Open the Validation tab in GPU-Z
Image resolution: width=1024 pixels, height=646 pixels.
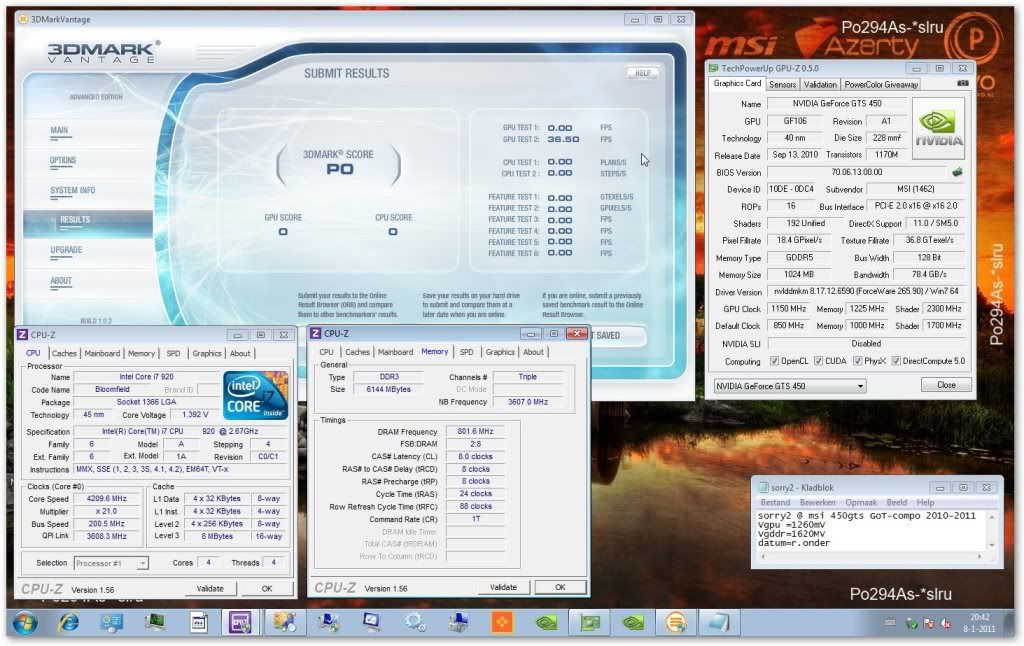coord(820,84)
